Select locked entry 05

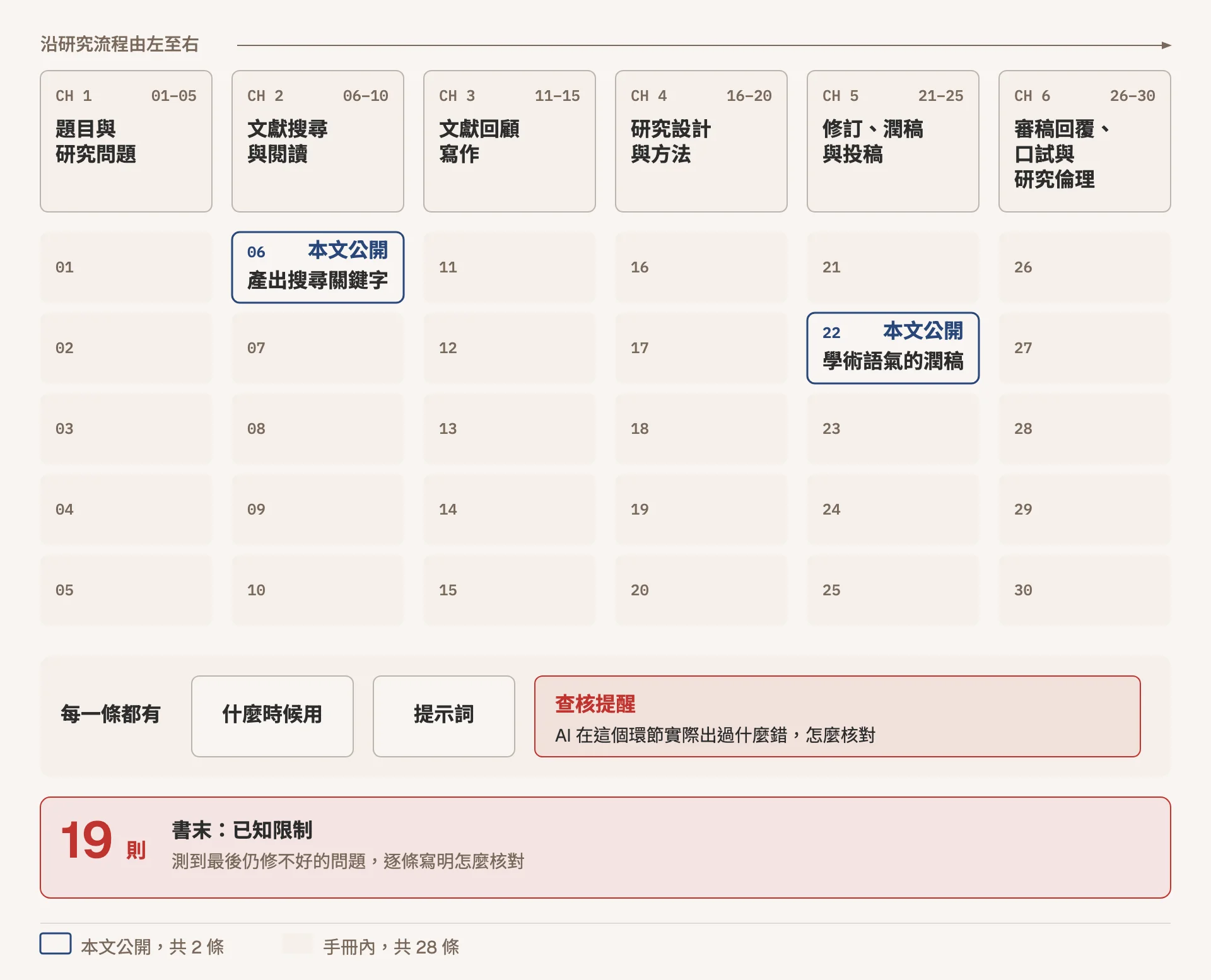pyautogui.click(x=126, y=590)
